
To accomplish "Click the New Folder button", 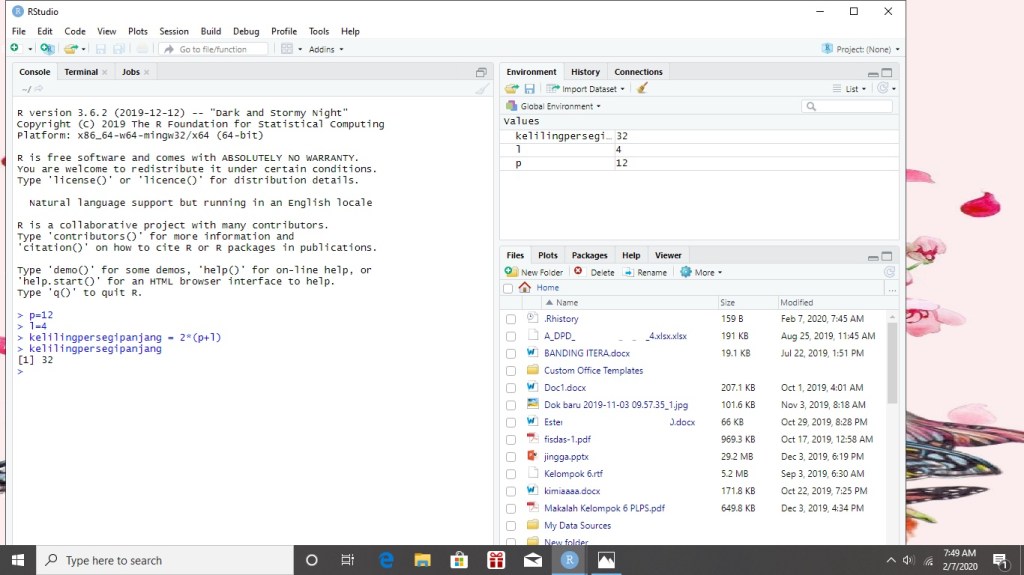I will tap(534, 272).
